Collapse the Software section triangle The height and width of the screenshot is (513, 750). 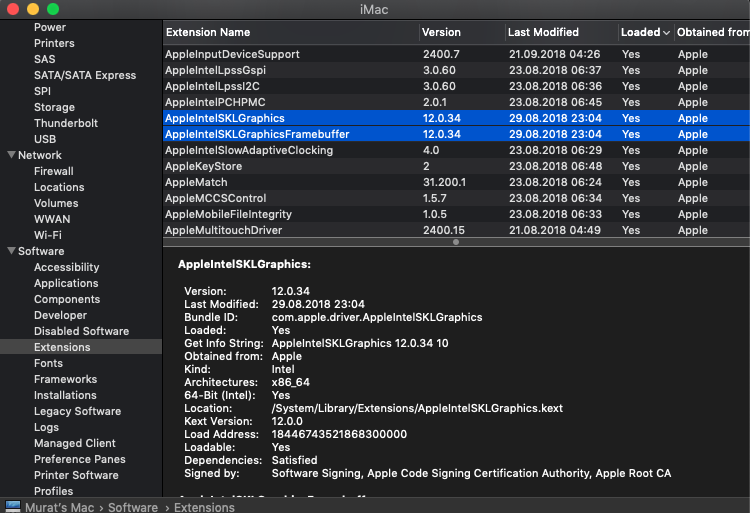click(x=11, y=251)
